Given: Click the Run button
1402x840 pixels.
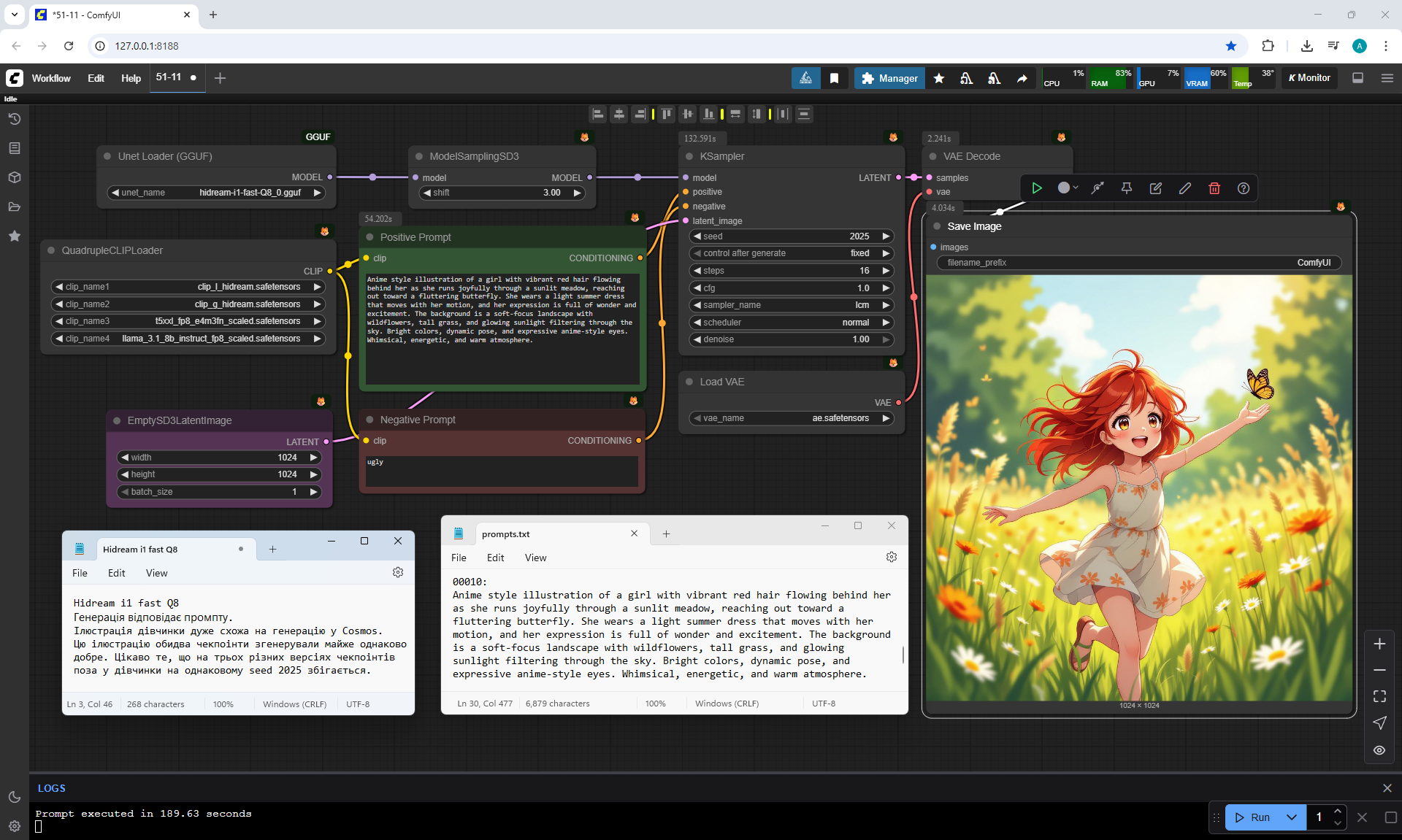Looking at the screenshot, I should (1253, 817).
